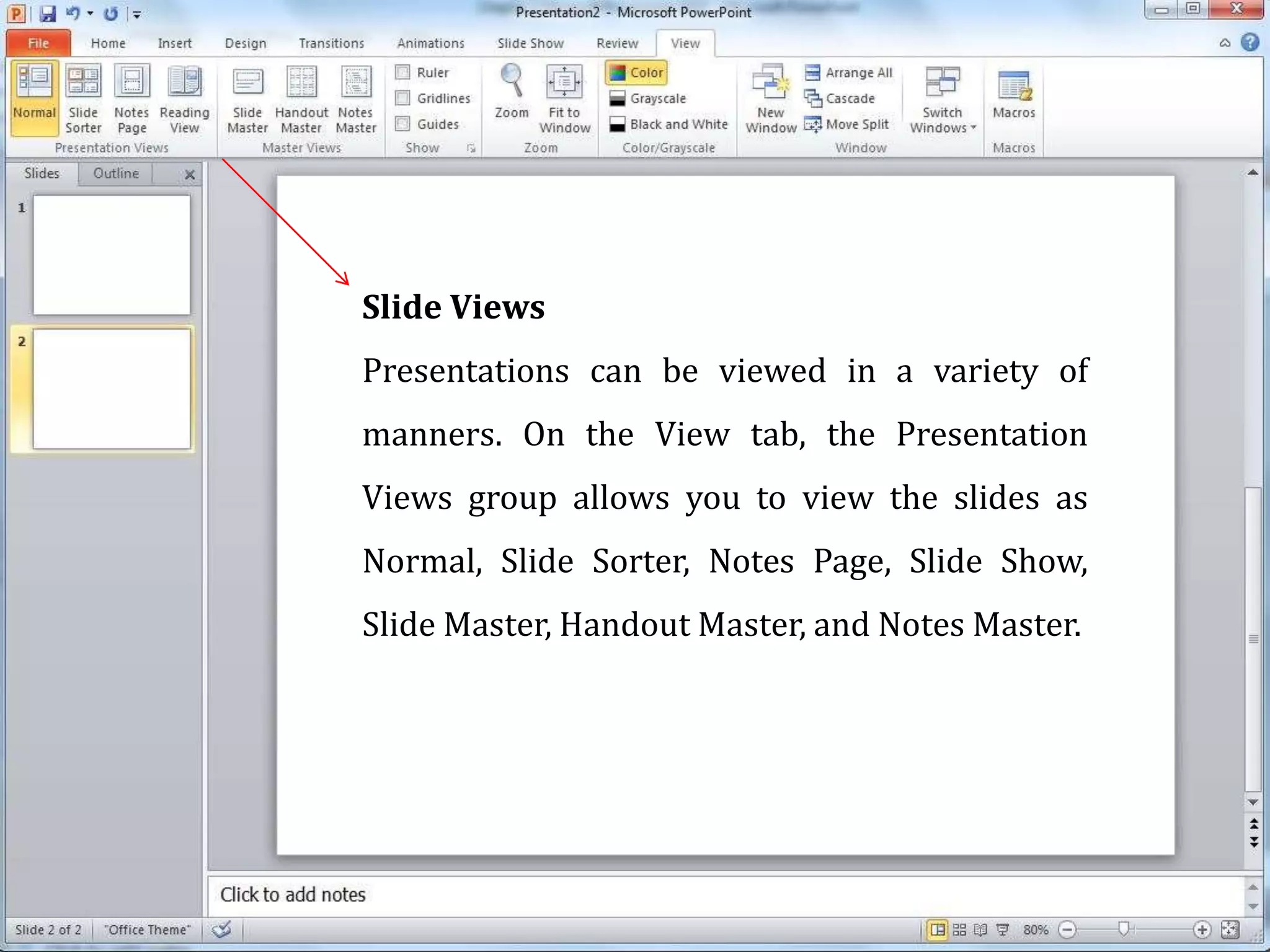Click the 80% zoom level
This screenshot has height=952, width=1270.
tap(1035, 930)
